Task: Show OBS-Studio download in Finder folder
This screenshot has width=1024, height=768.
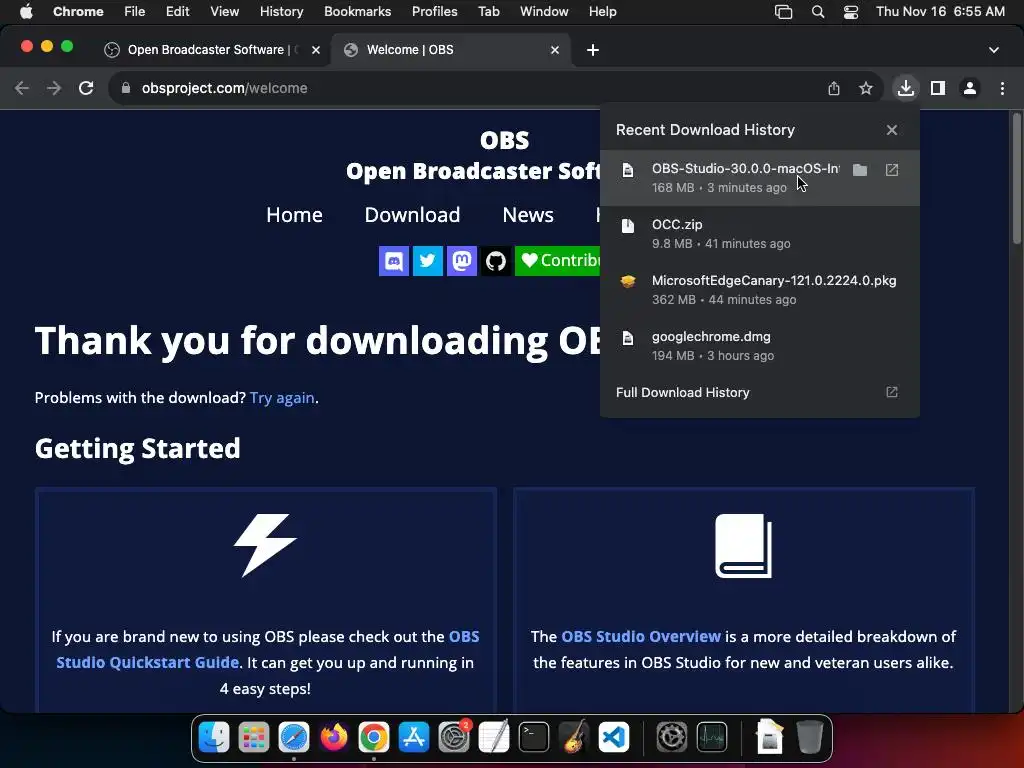Action: pos(860,170)
